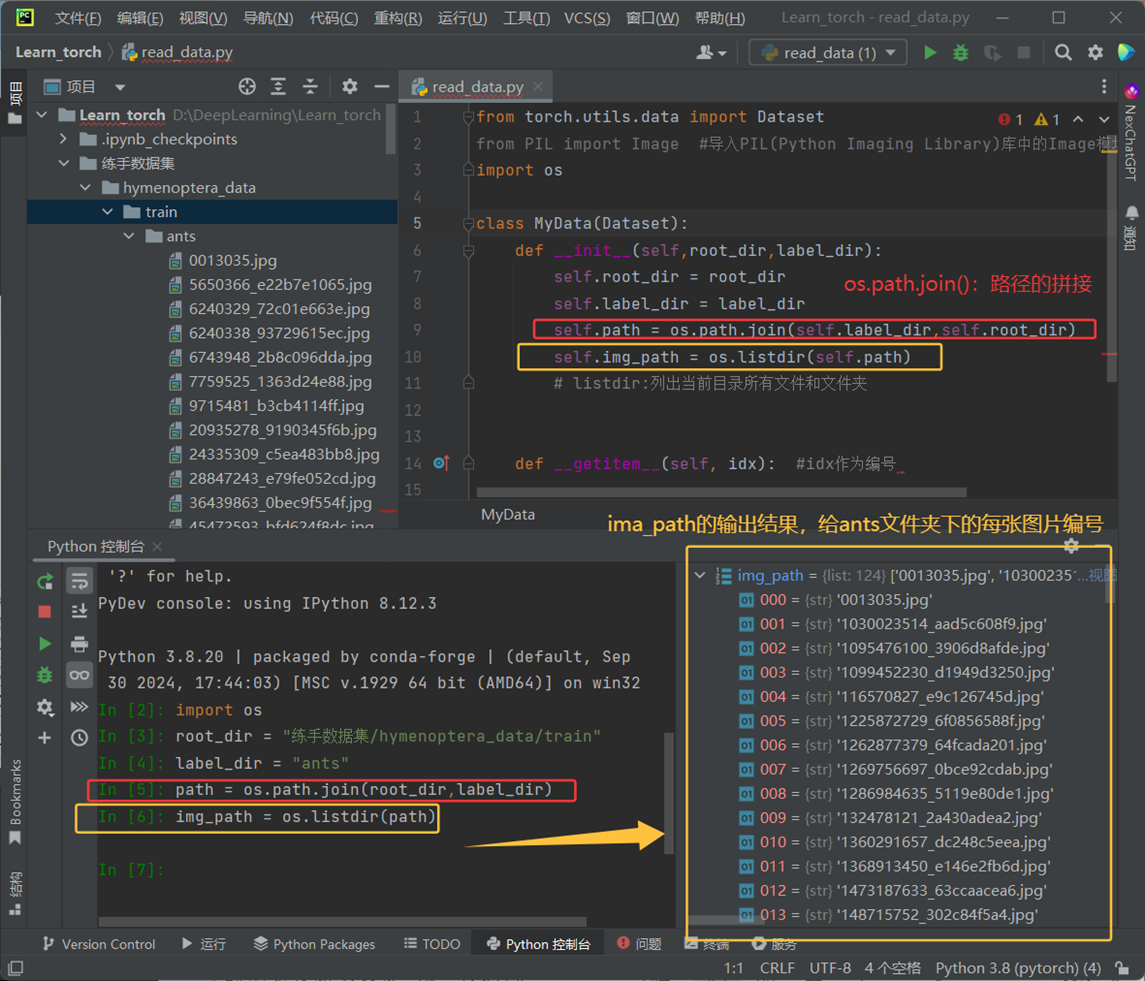Open console command history clock icon
Viewport: 1145px width, 981px height.
79,738
